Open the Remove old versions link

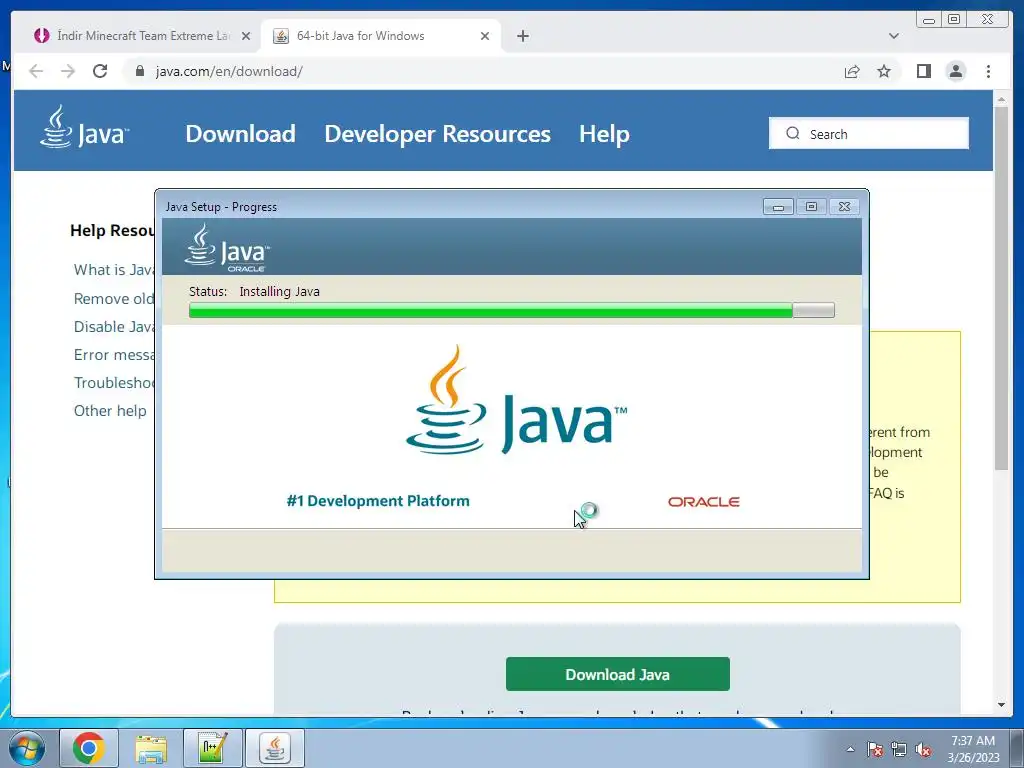tap(114, 298)
